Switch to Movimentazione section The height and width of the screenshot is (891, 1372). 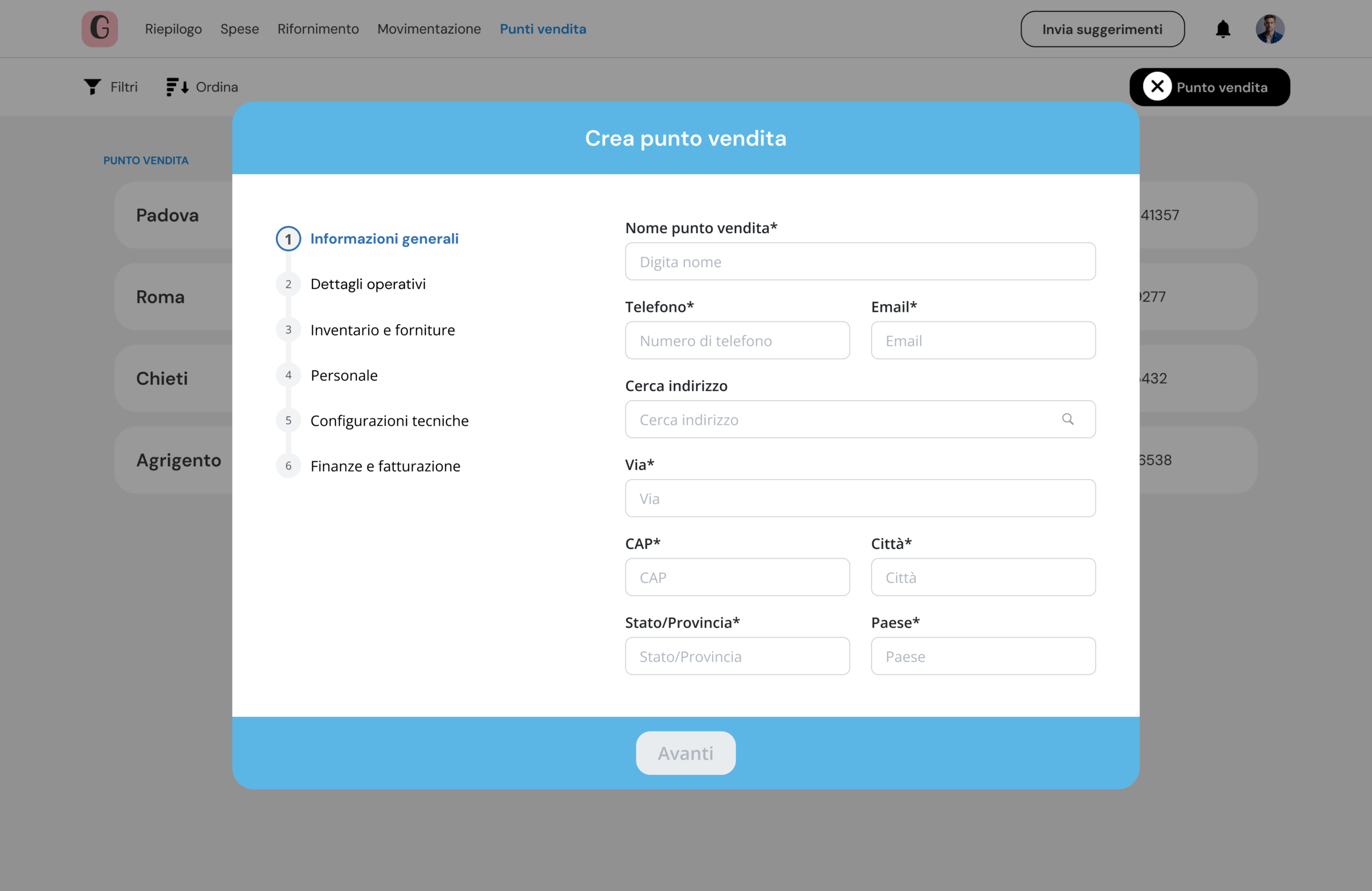429,29
